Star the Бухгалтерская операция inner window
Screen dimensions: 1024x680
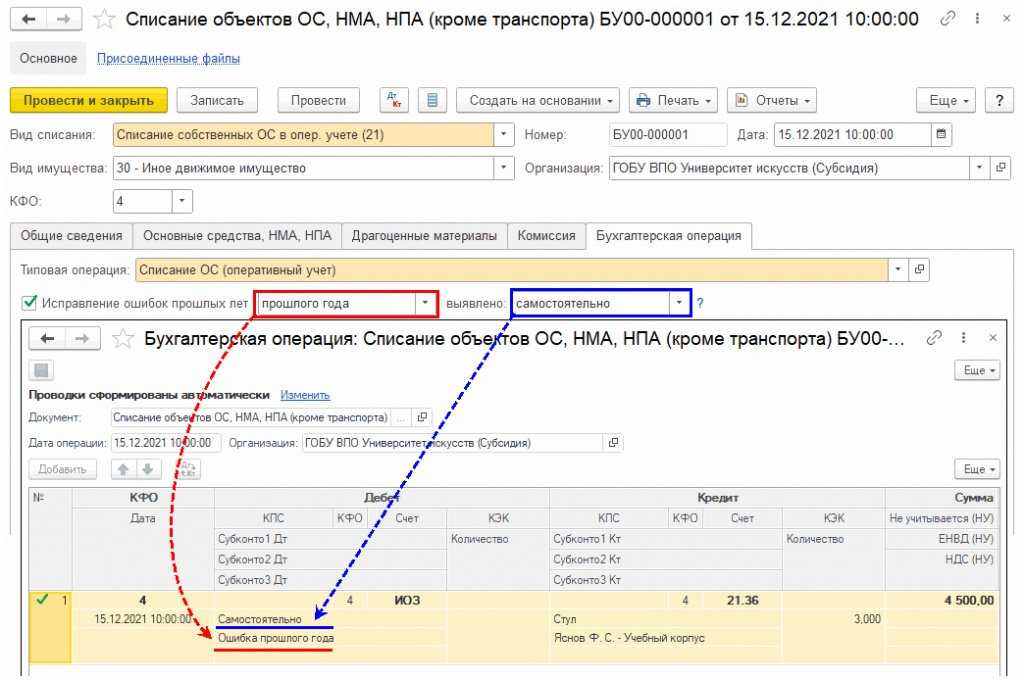[x=122, y=338]
